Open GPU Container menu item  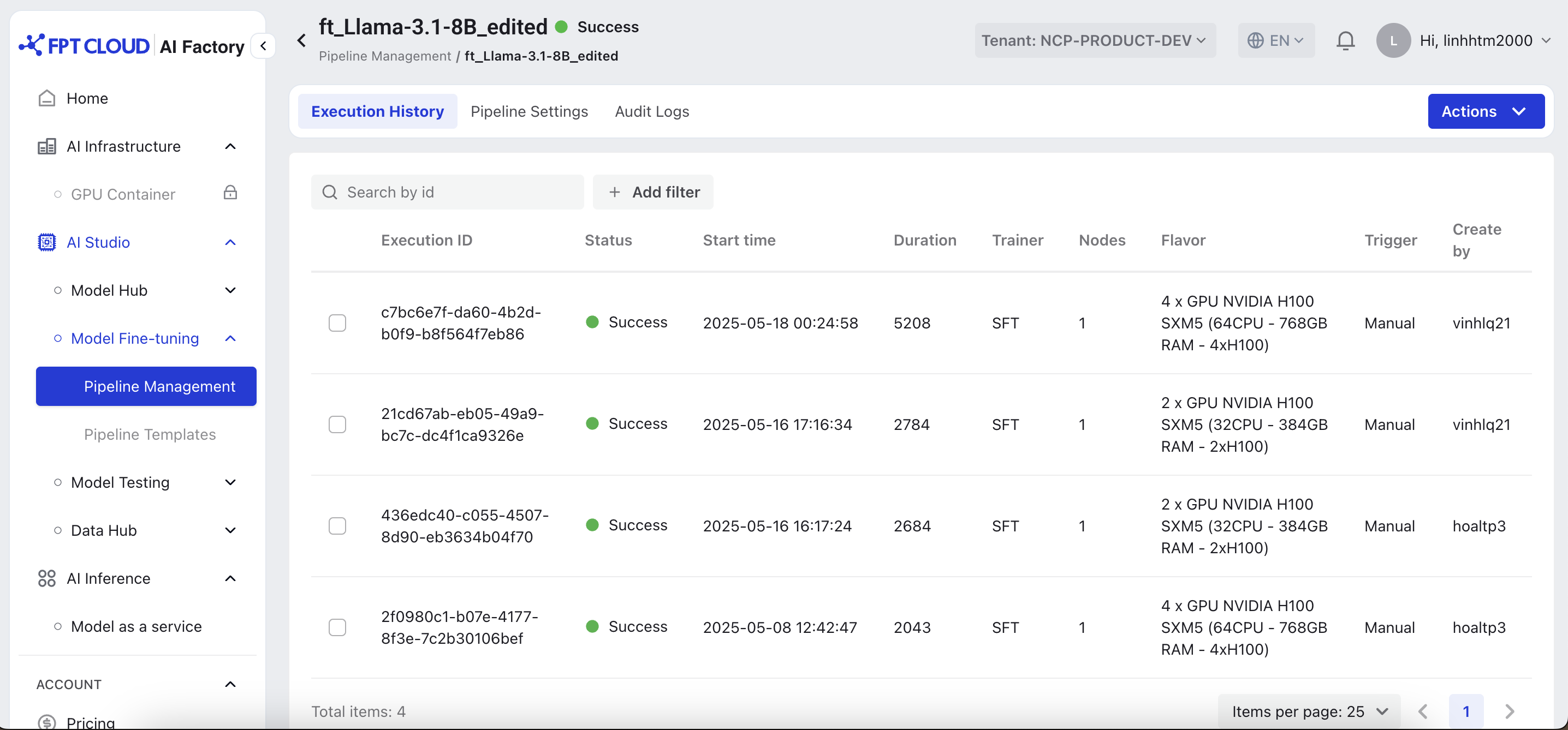123,194
